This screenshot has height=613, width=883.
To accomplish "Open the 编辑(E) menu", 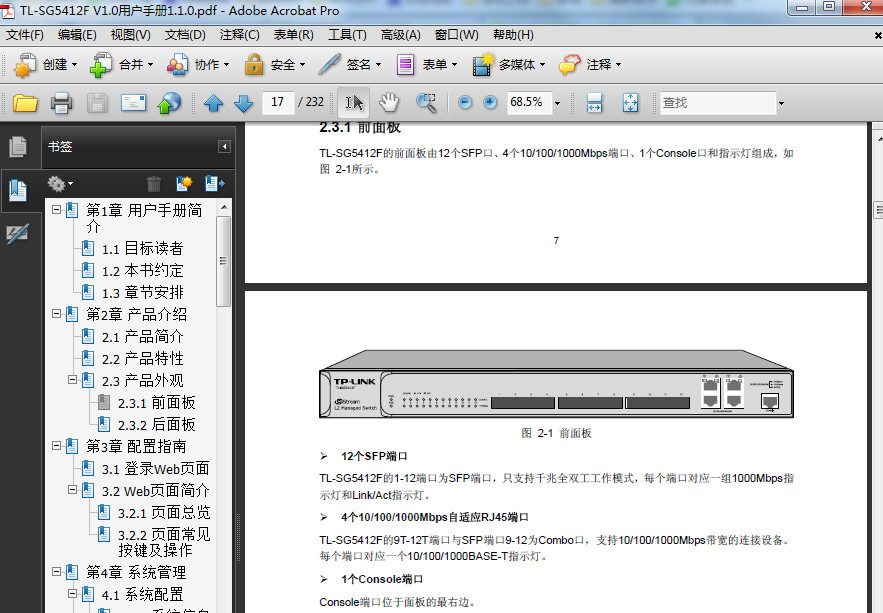I will pyautogui.click(x=77, y=35).
